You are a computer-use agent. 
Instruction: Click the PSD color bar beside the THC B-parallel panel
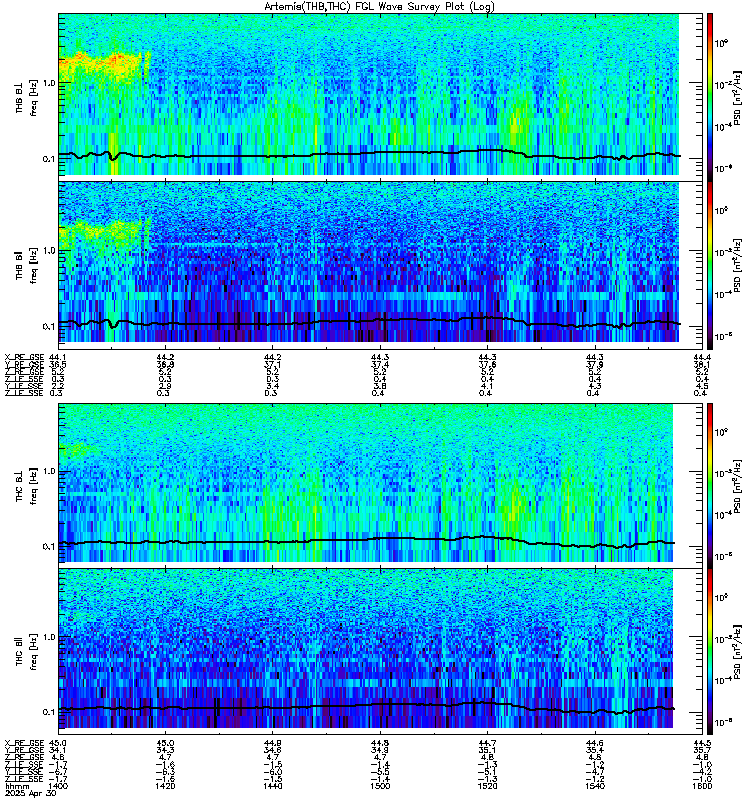710,652
